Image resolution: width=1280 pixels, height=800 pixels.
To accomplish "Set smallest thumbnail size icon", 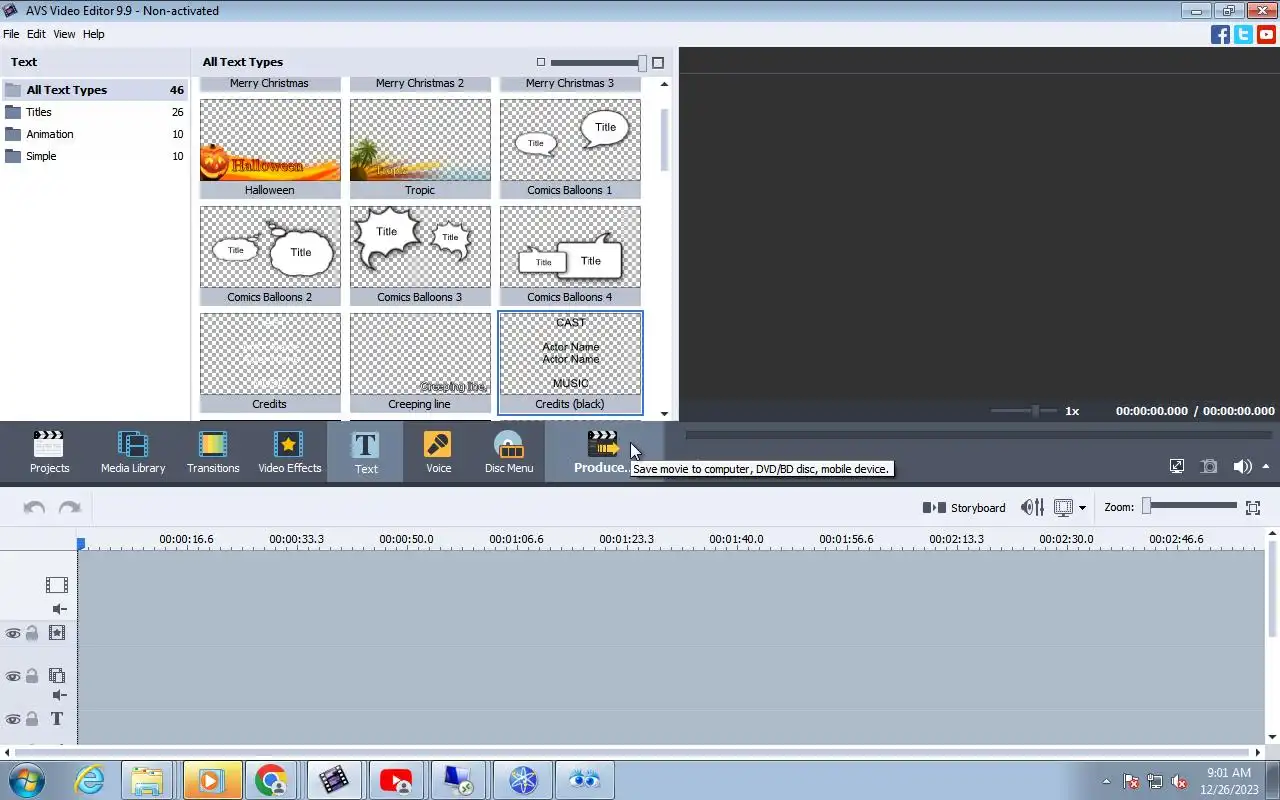I will pos(541,62).
